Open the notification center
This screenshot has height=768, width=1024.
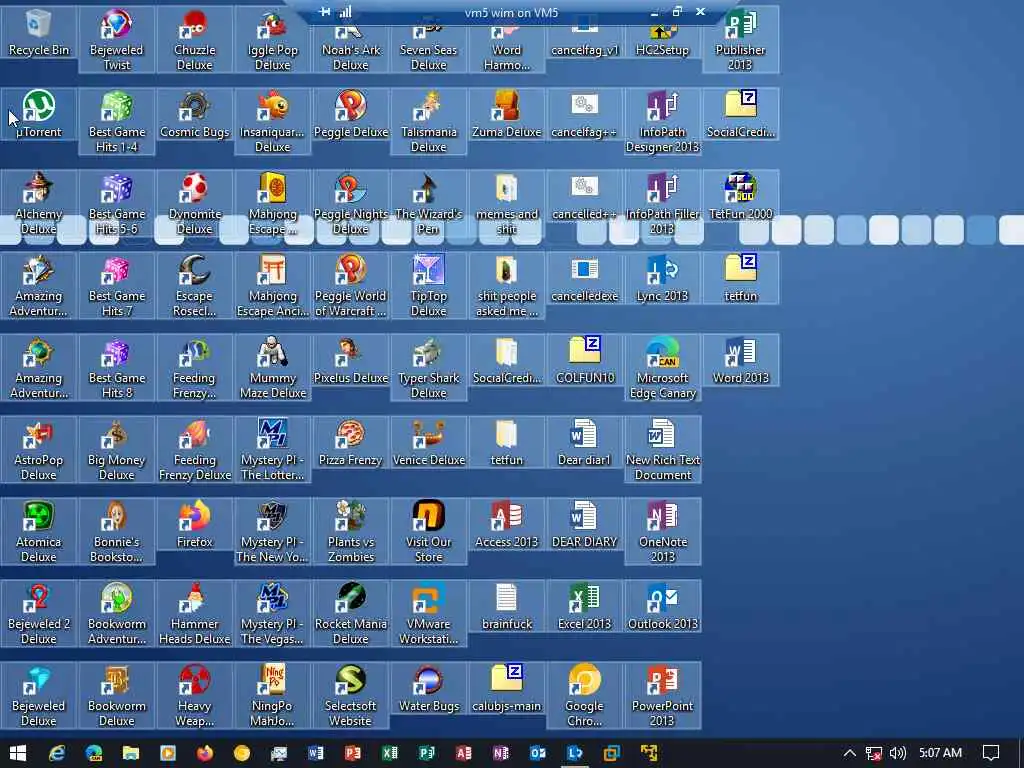tap(991, 753)
